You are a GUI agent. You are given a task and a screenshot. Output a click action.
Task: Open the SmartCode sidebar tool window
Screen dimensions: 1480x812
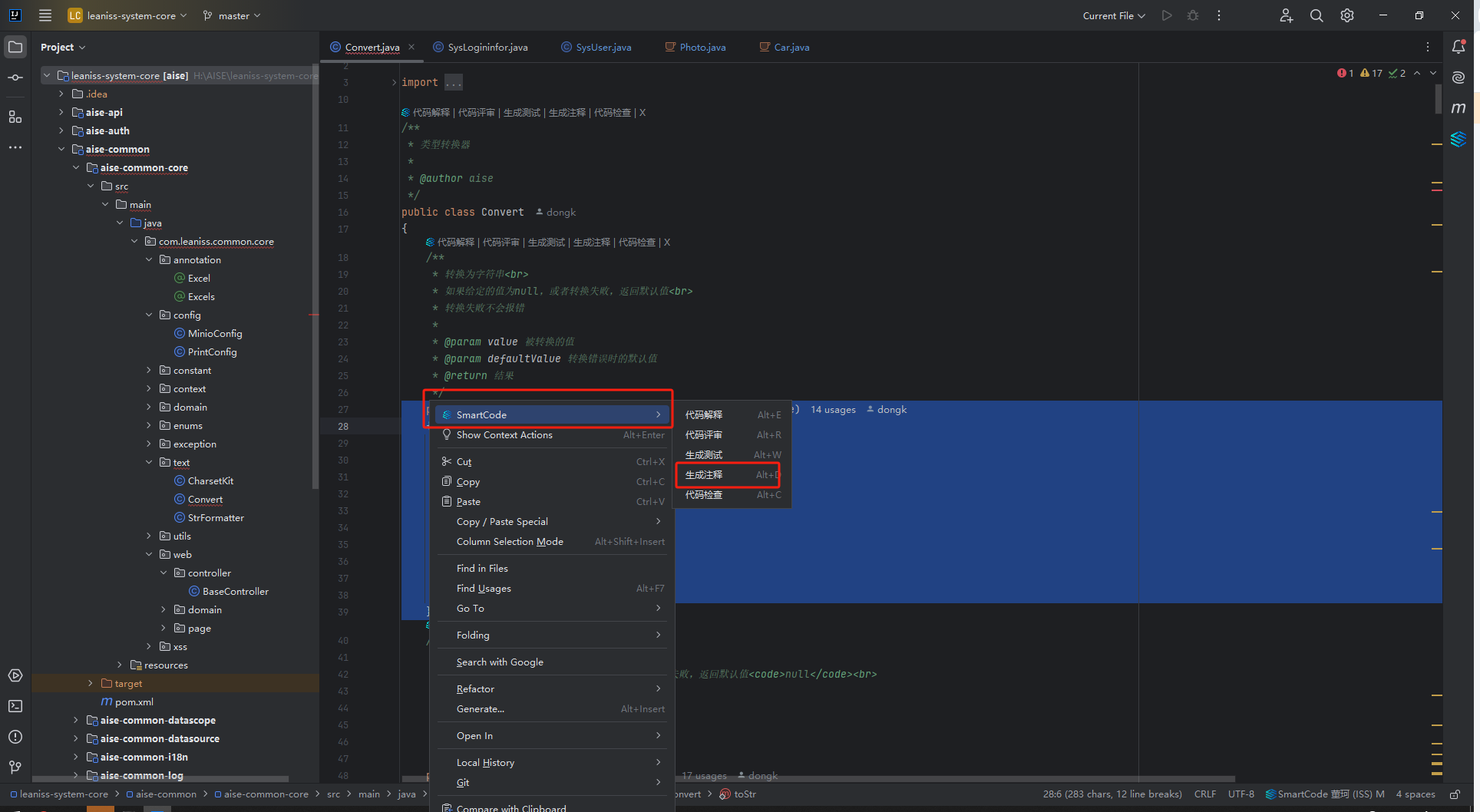click(1459, 139)
